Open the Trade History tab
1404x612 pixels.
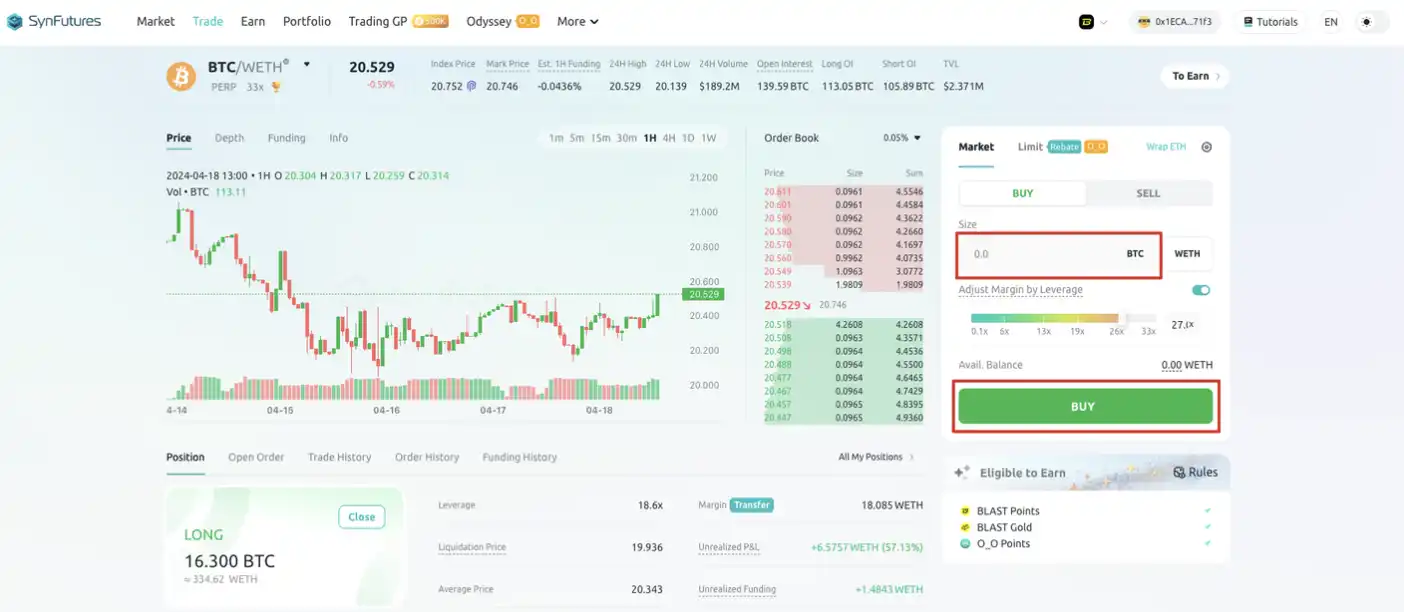coord(339,457)
